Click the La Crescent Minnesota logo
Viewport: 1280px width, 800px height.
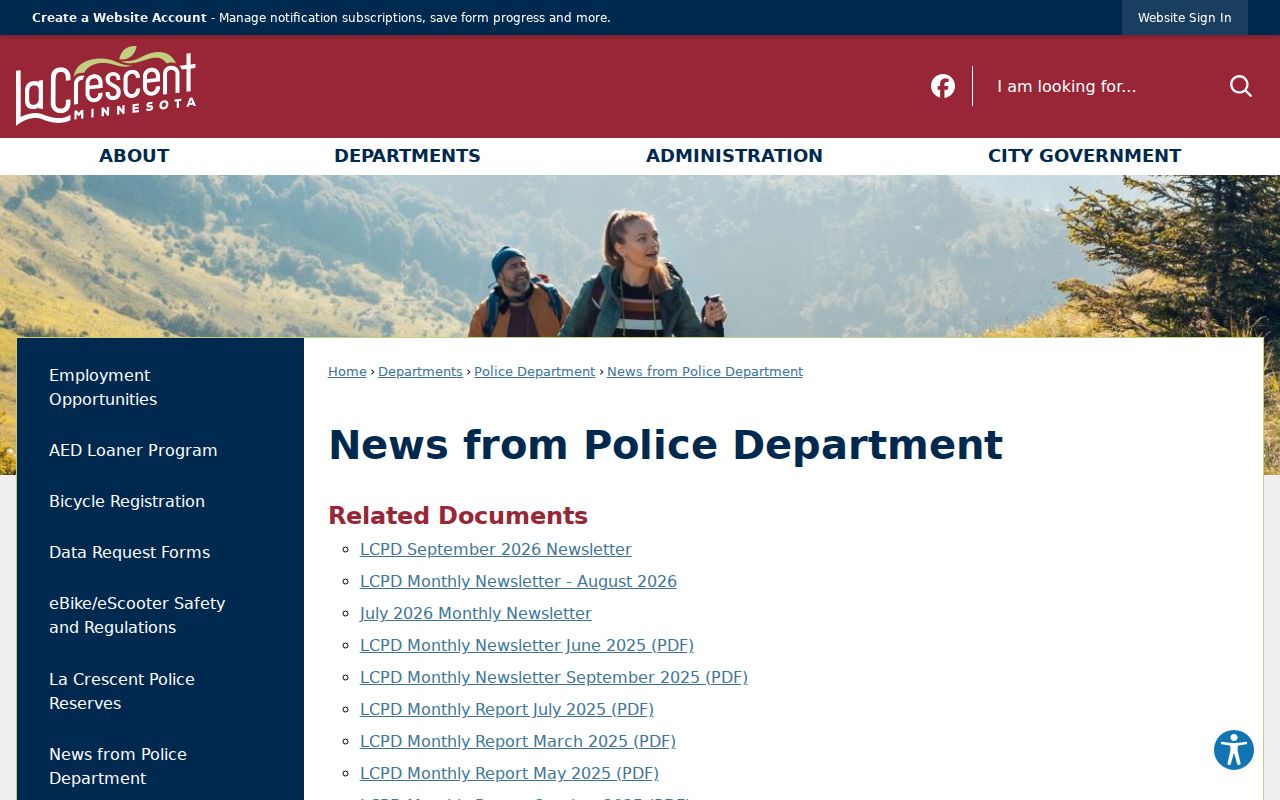click(x=106, y=86)
